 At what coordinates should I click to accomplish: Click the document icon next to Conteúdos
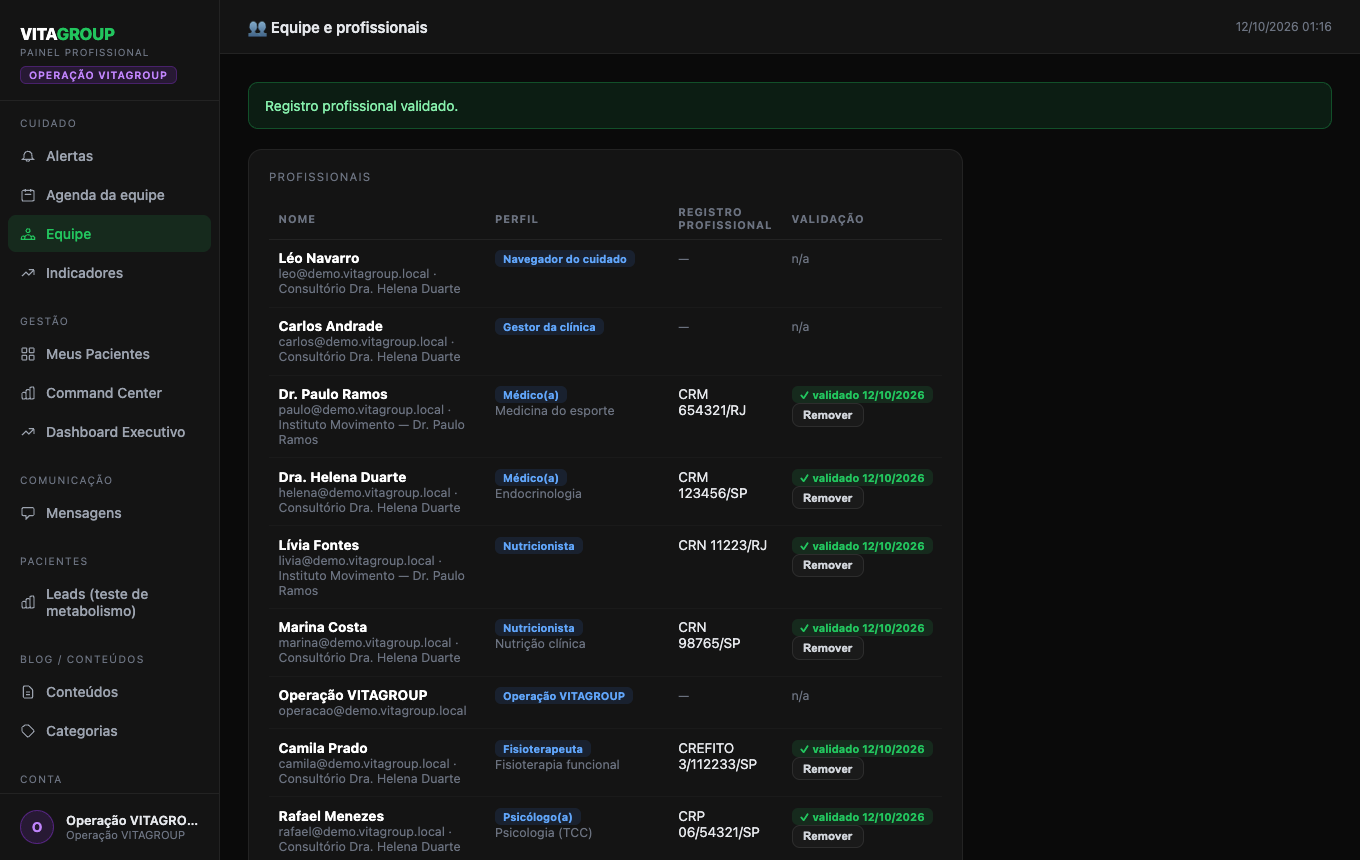[x=28, y=692]
